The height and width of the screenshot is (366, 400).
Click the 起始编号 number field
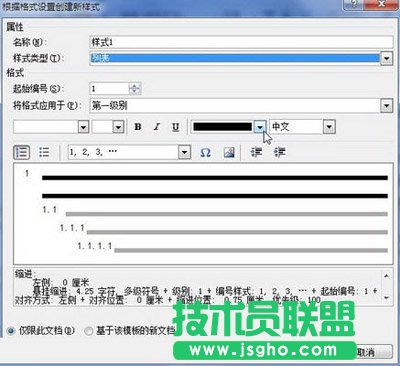[x=109, y=89]
